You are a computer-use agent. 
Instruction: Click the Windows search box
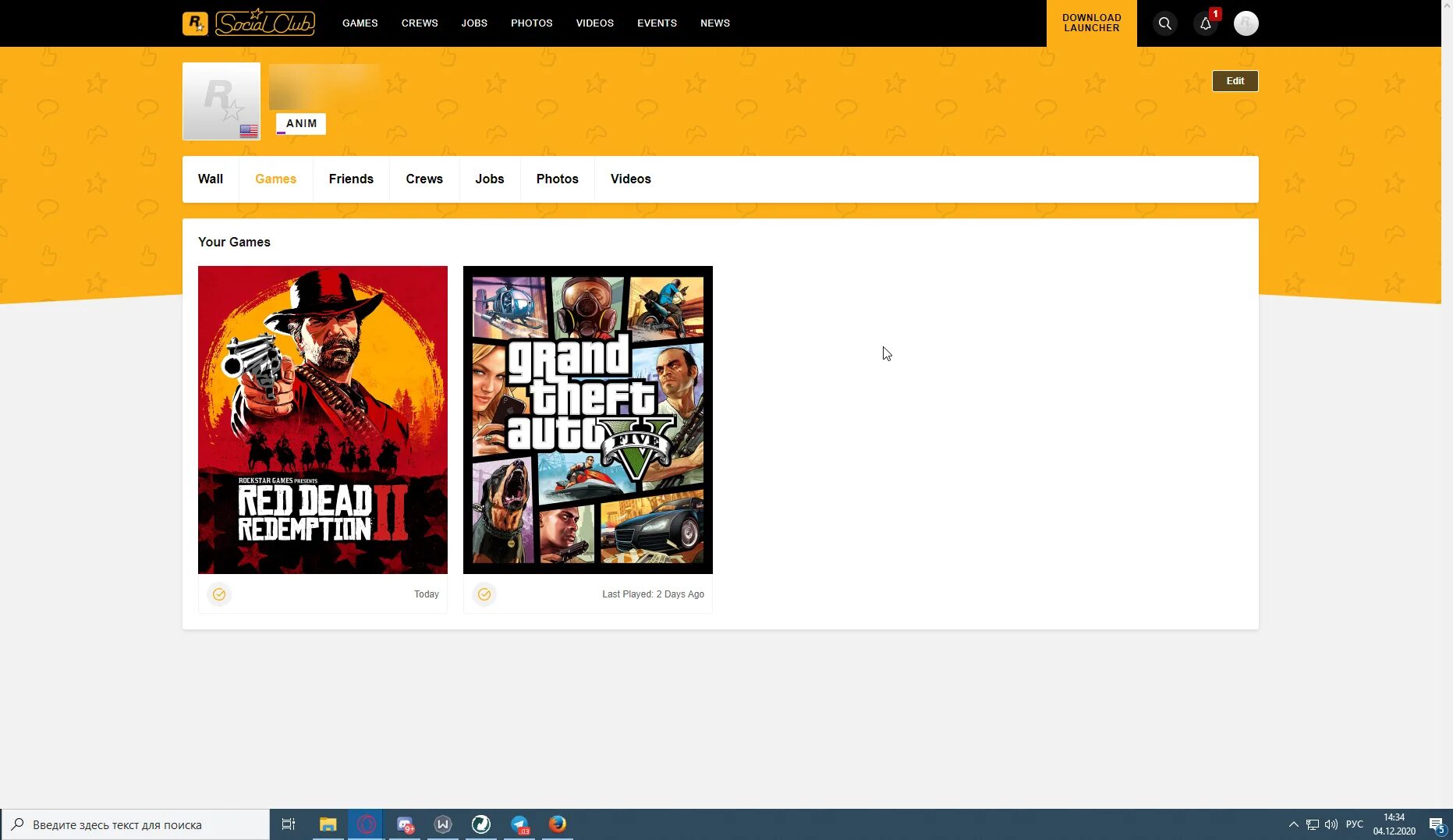pyautogui.click(x=136, y=824)
